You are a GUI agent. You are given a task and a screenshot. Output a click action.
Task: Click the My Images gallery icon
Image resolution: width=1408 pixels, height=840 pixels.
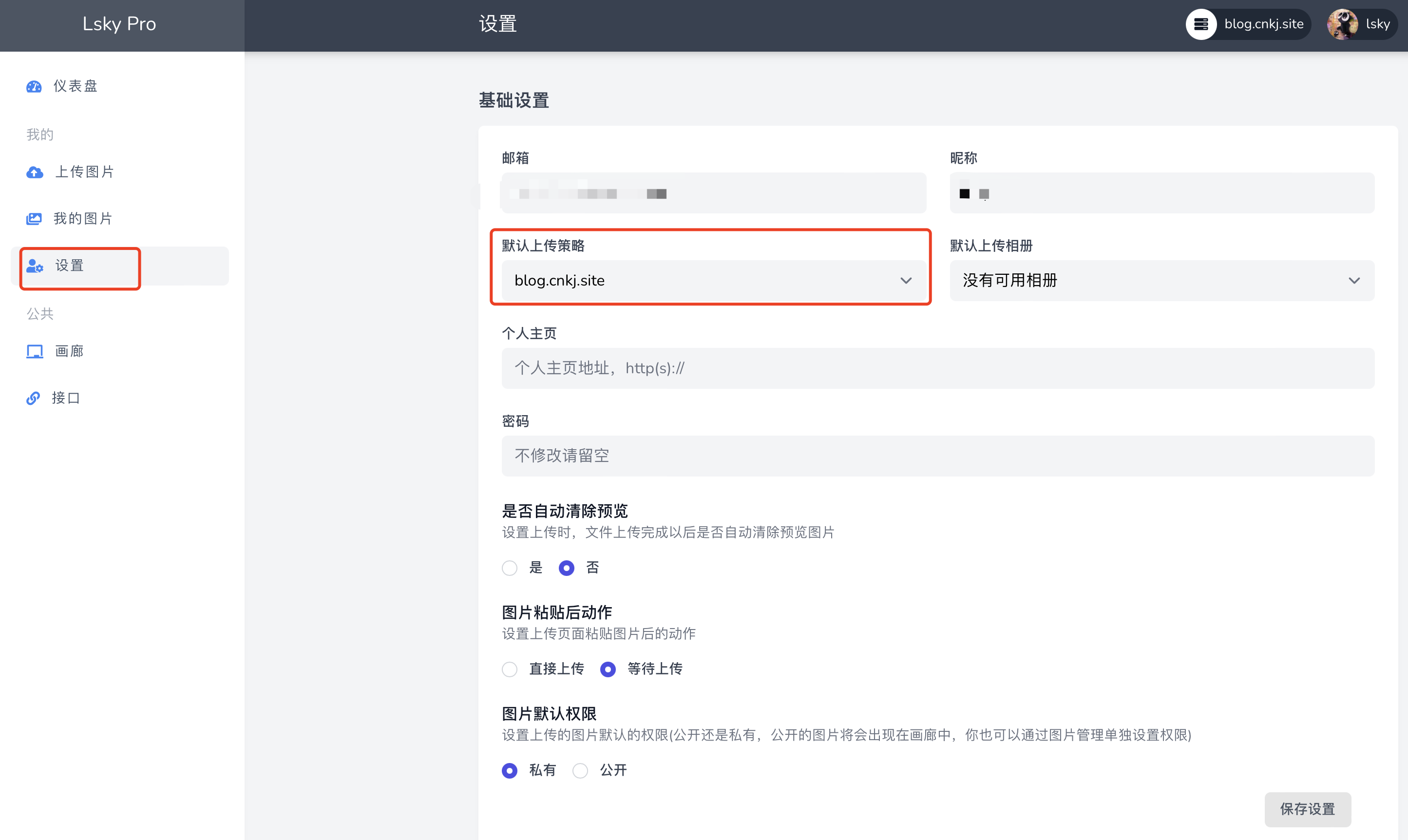(x=34, y=218)
